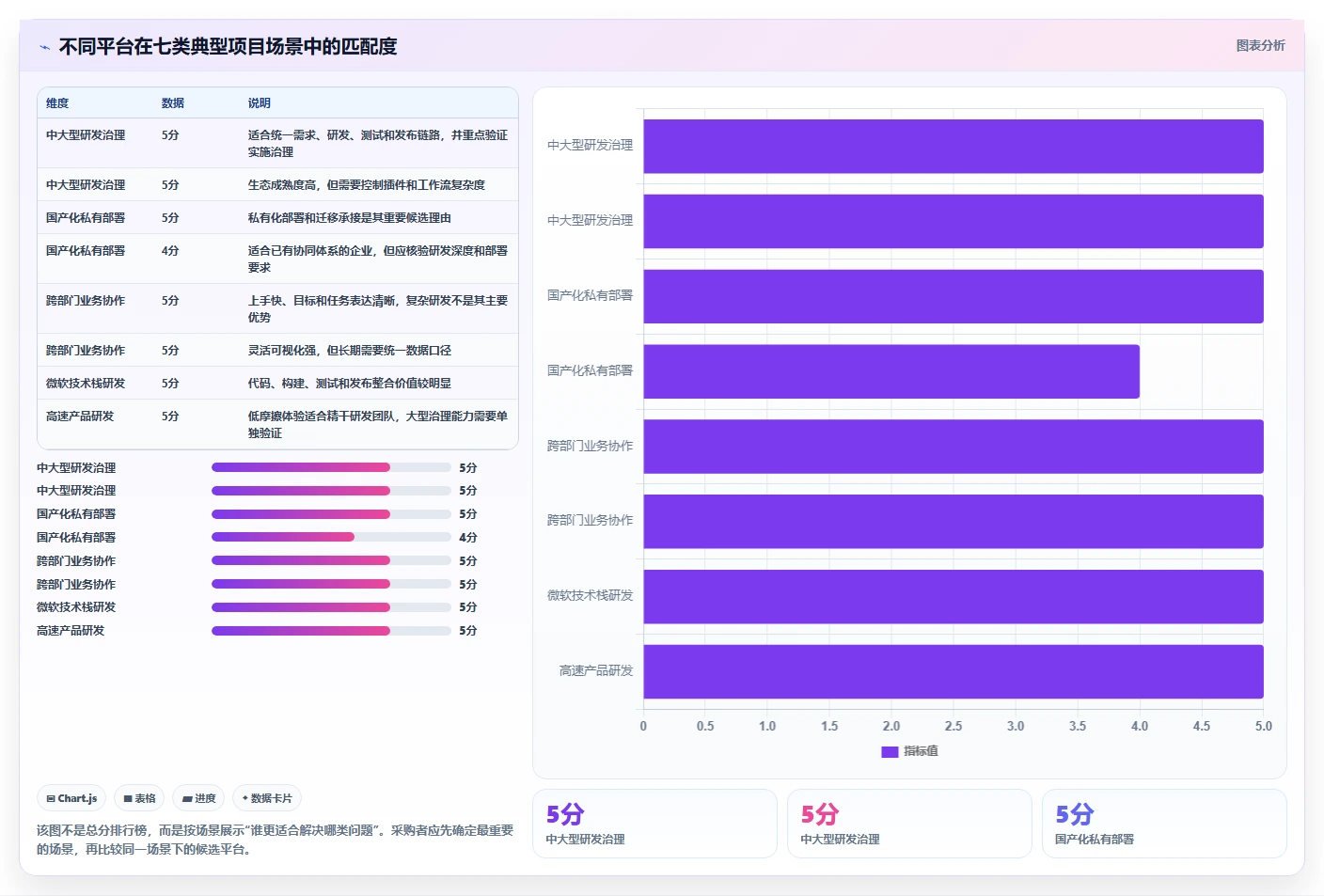Click the description 私有化部署和迁移承接是其重要候选理由

click(x=350, y=218)
